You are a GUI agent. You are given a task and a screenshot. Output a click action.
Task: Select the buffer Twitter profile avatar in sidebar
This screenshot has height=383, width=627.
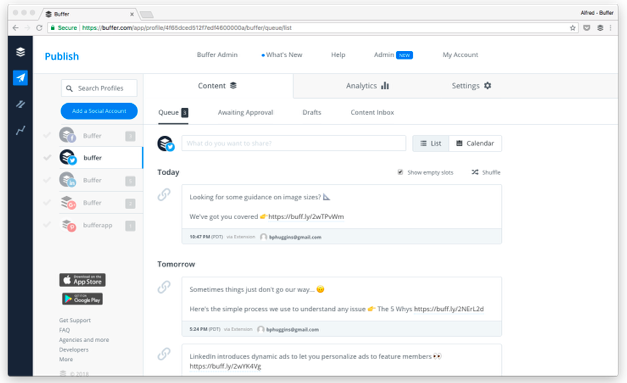tap(68, 157)
